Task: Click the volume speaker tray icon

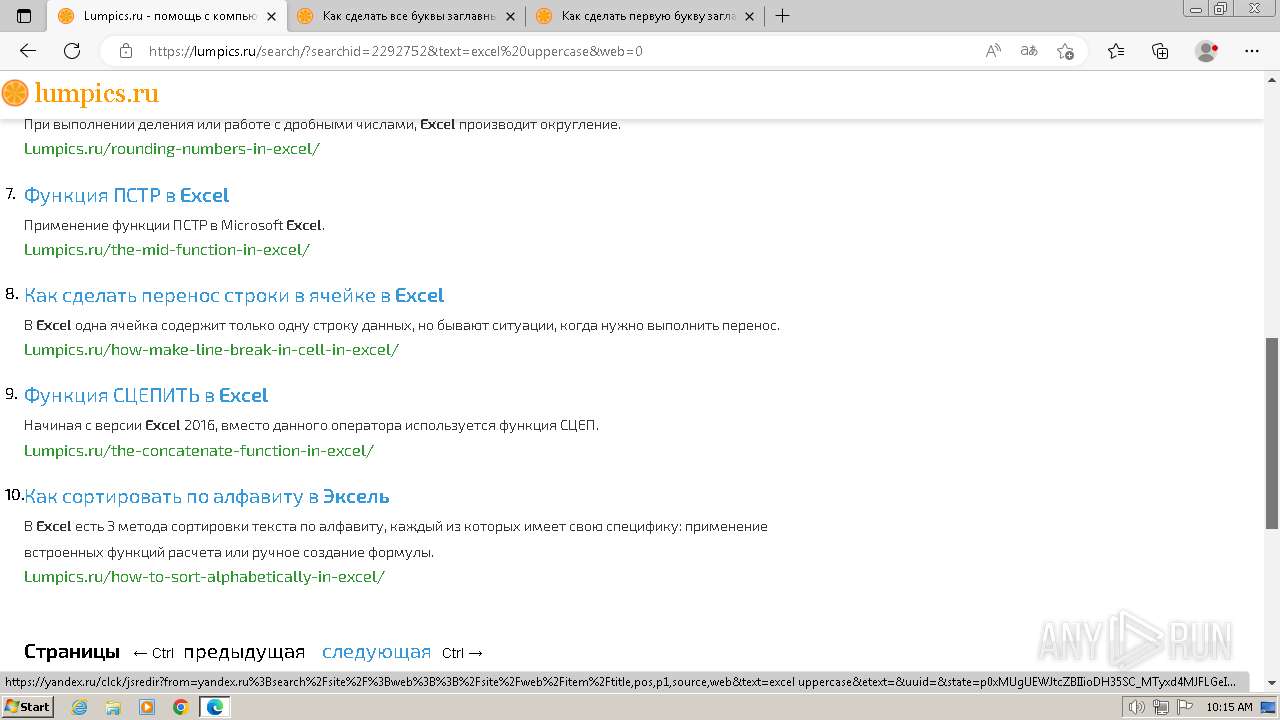Action: (1137, 707)
